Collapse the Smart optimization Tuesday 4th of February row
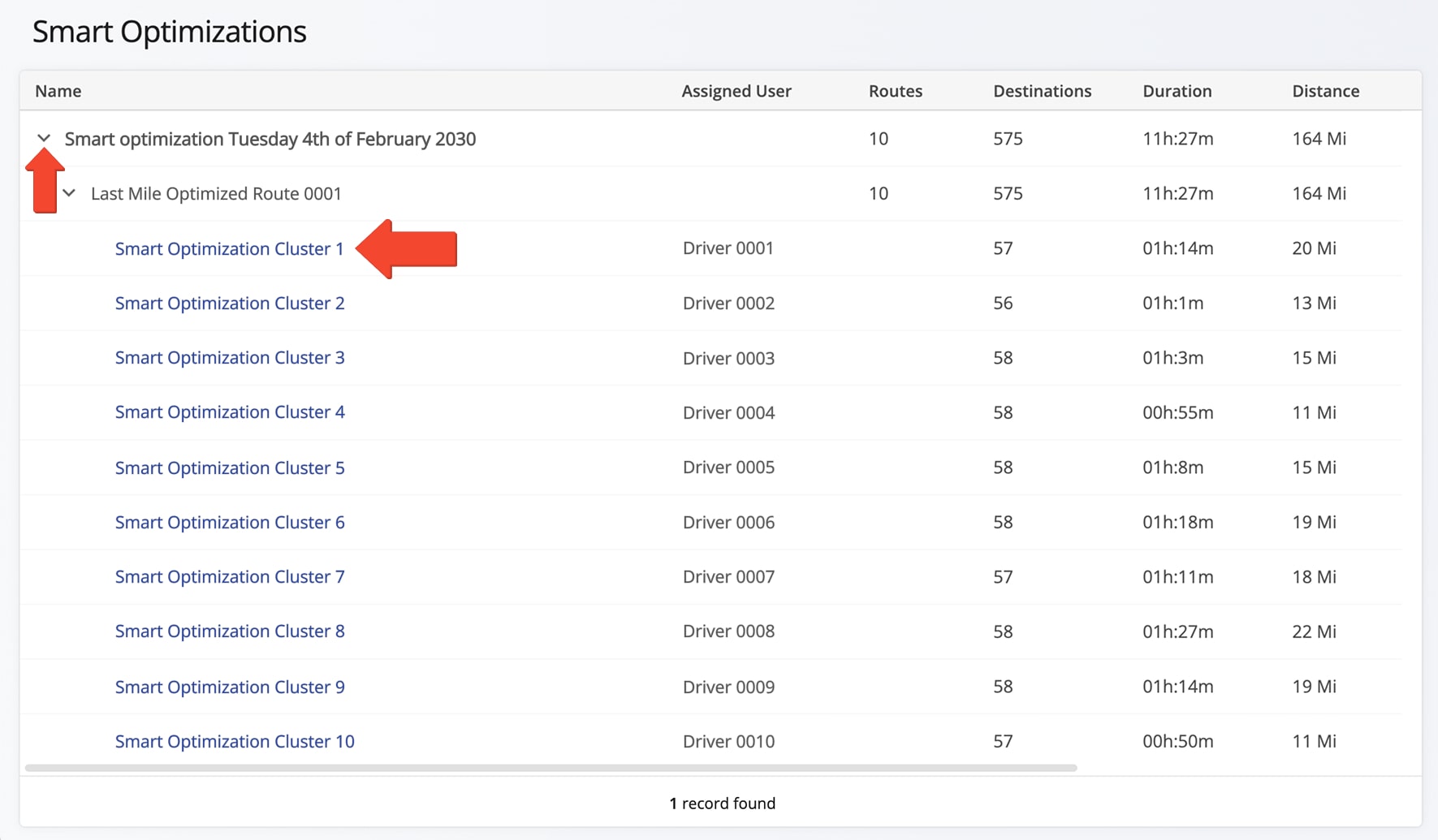 pyautogui.click(x=44, y=139)
